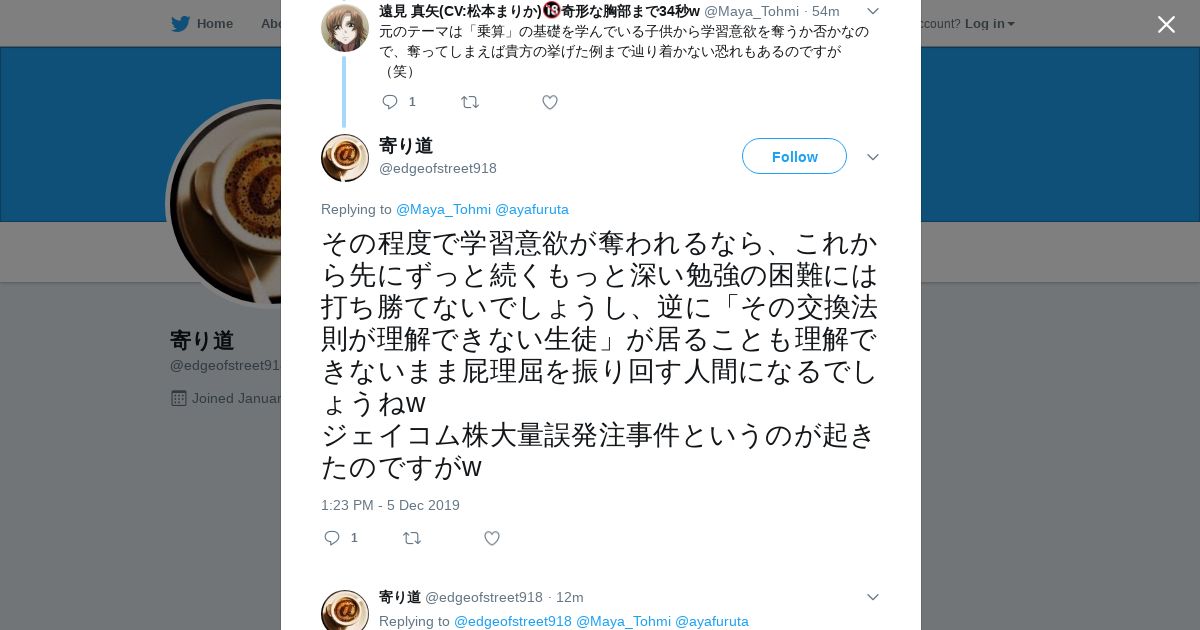Open the @ayafuruta mention link

(x=532, y=209)
